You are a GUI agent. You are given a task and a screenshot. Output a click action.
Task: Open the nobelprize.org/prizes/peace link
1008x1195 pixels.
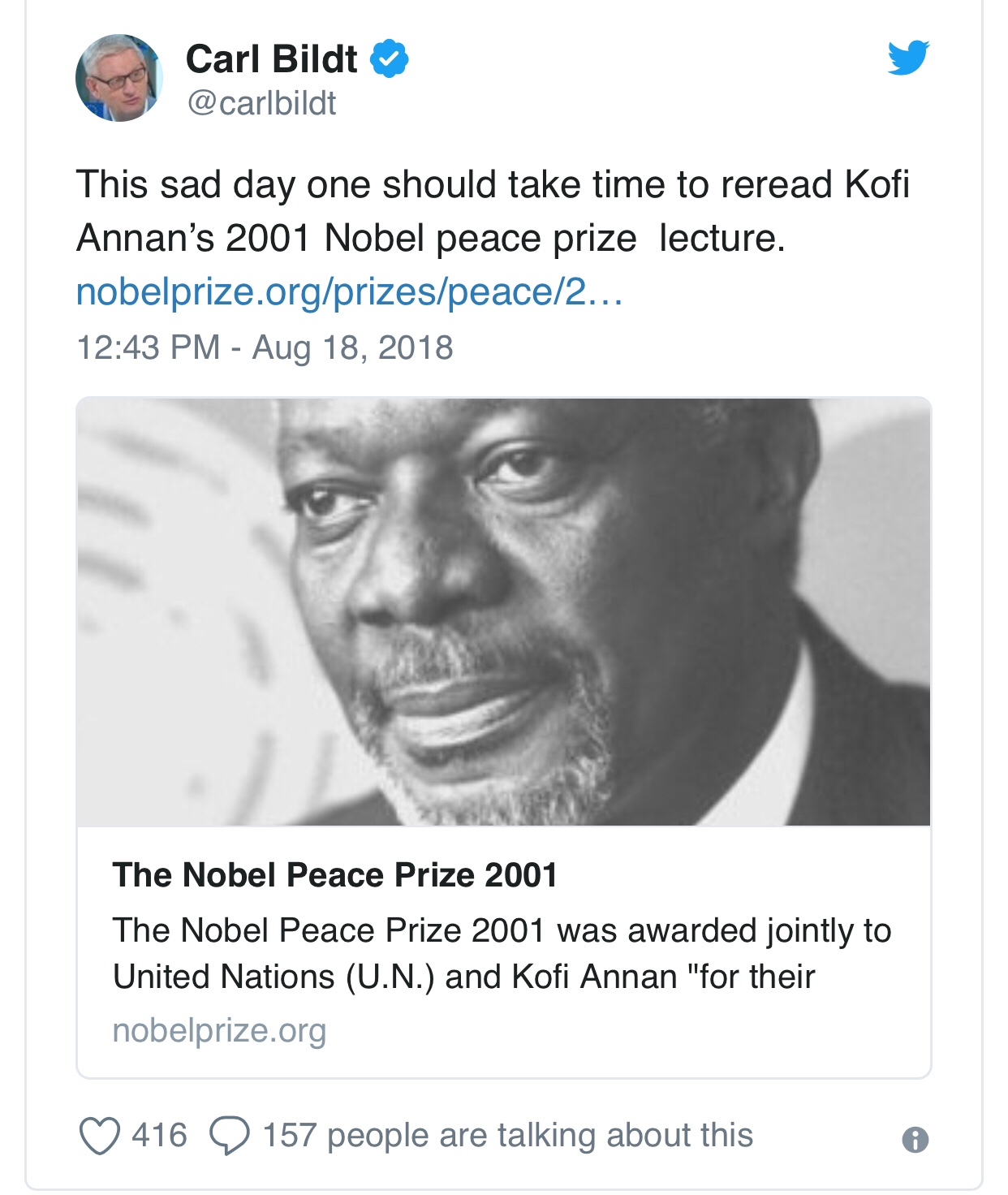(349, 292)
